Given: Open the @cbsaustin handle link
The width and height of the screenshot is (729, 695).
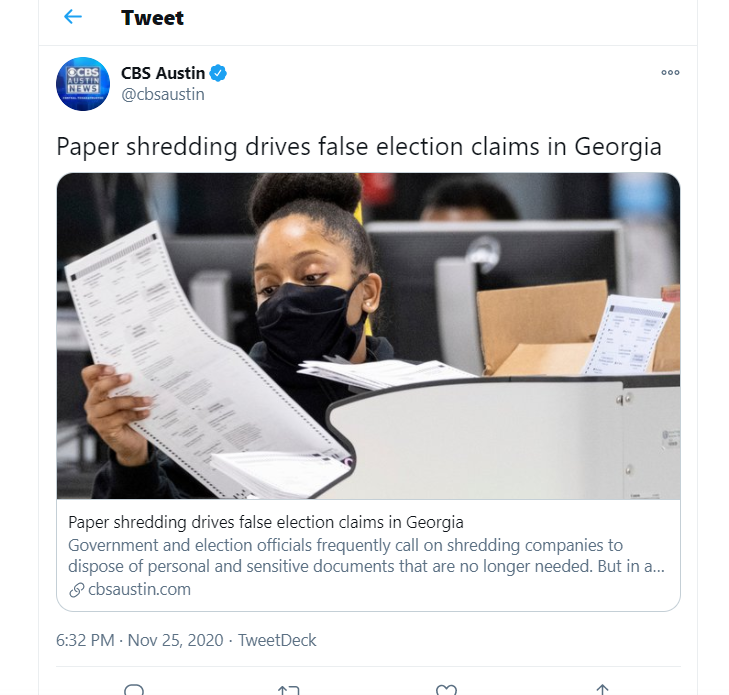Looking at the screenshot, I should click(x=163, y=94).
